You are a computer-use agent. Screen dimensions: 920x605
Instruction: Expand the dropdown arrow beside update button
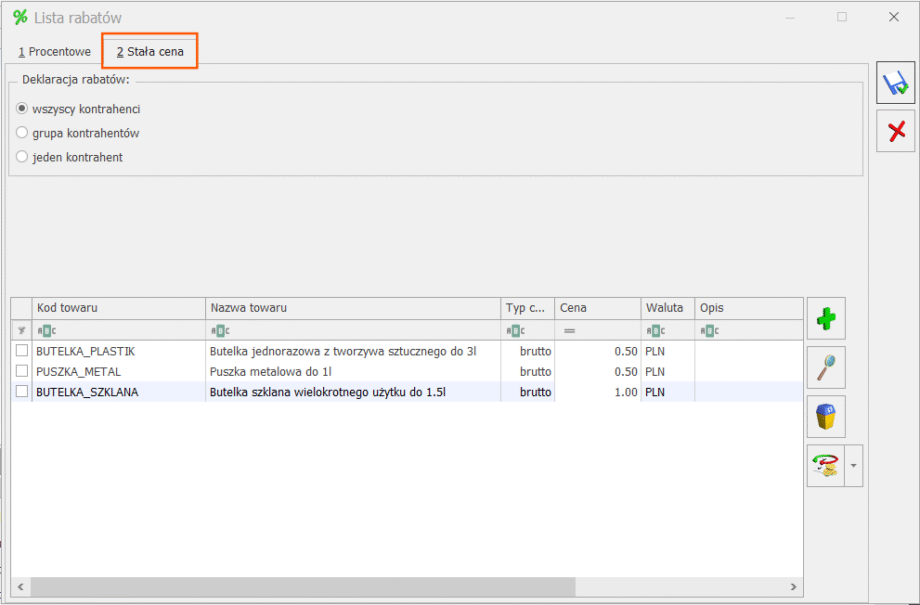[853, 466]
